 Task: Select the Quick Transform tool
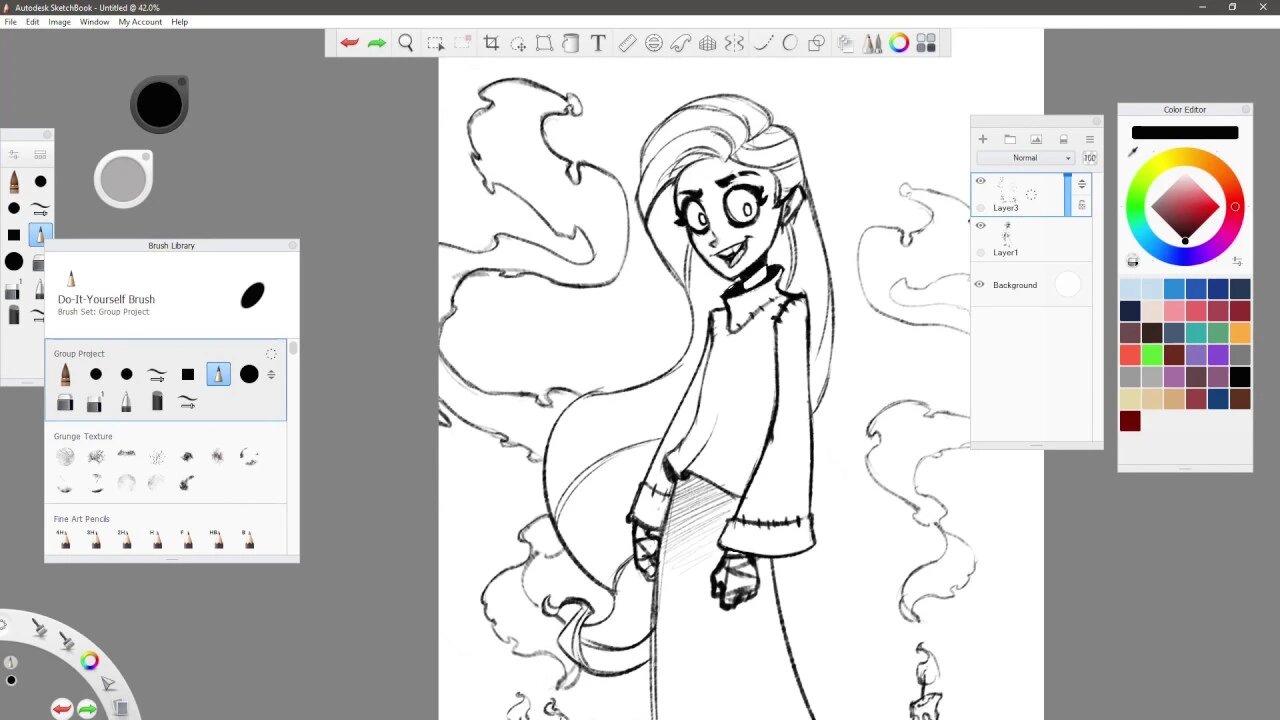click(x=518, y=43)
